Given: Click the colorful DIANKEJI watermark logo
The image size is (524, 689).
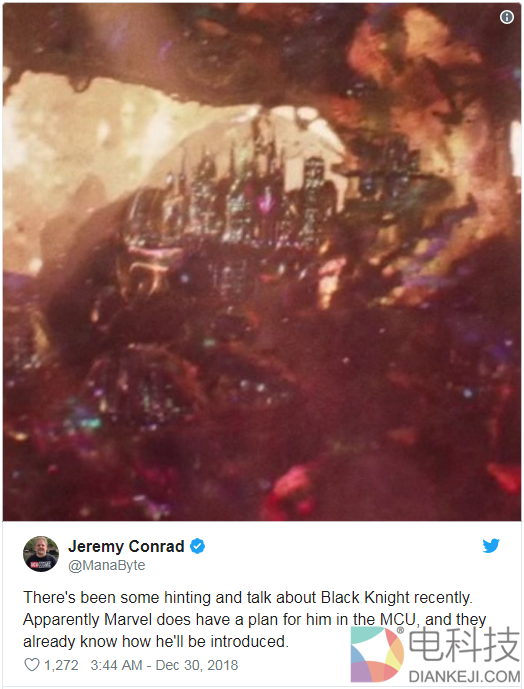Looking at the screenshot, I should [377, 654].
